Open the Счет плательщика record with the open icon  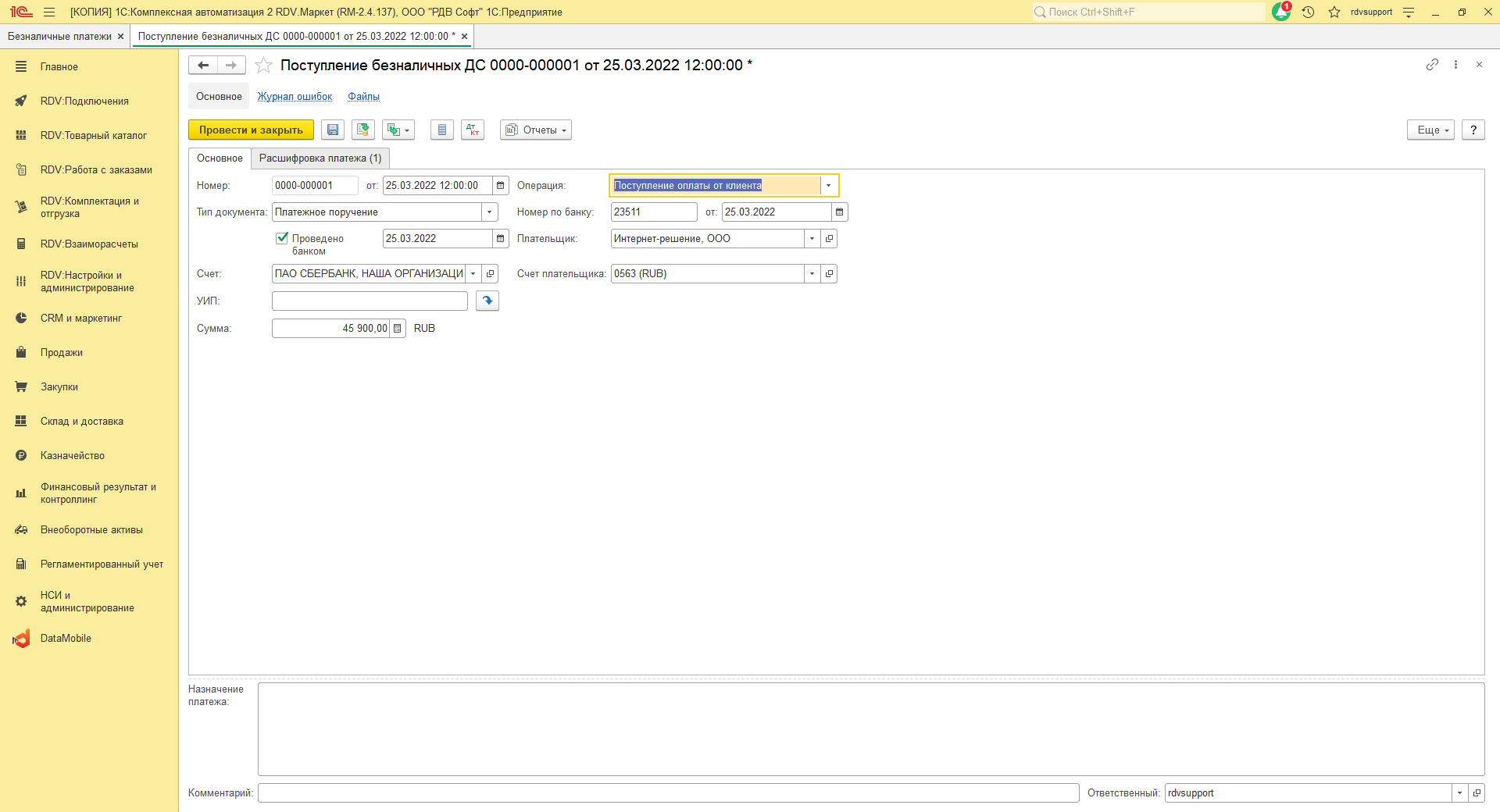tap(829, 274)
